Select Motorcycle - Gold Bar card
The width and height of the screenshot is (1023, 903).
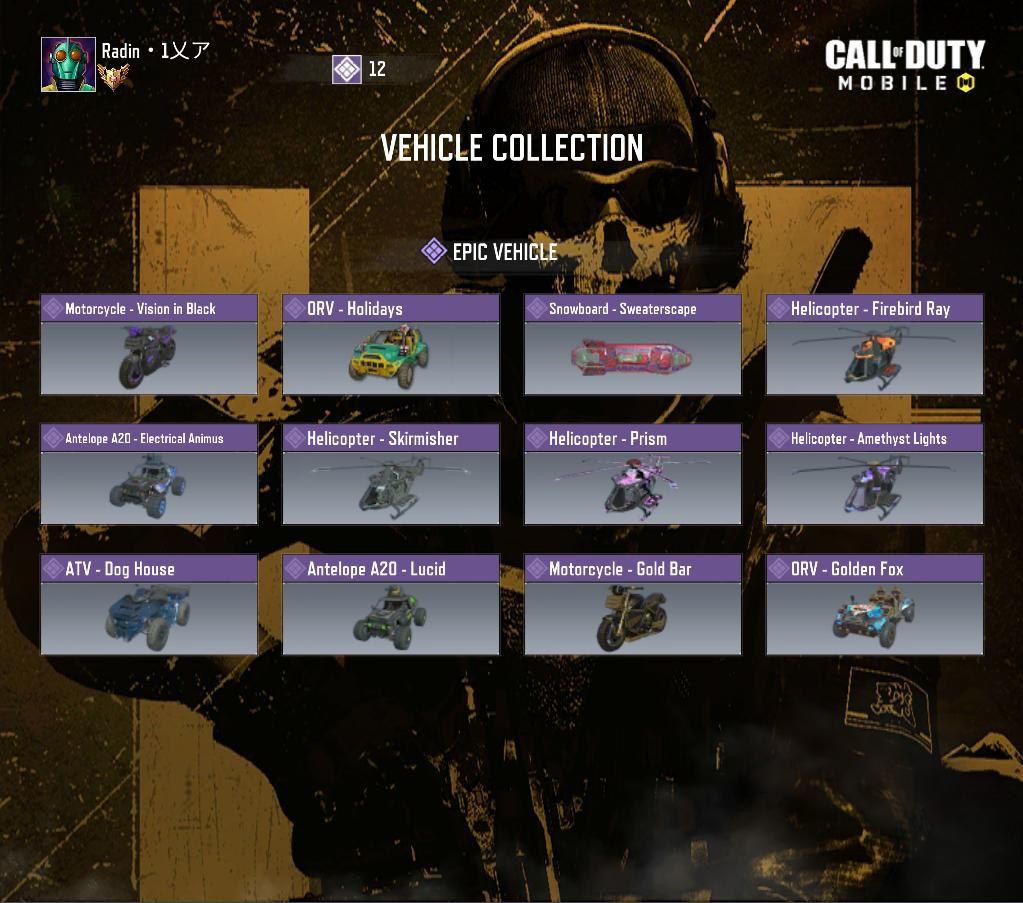[633, 605]
